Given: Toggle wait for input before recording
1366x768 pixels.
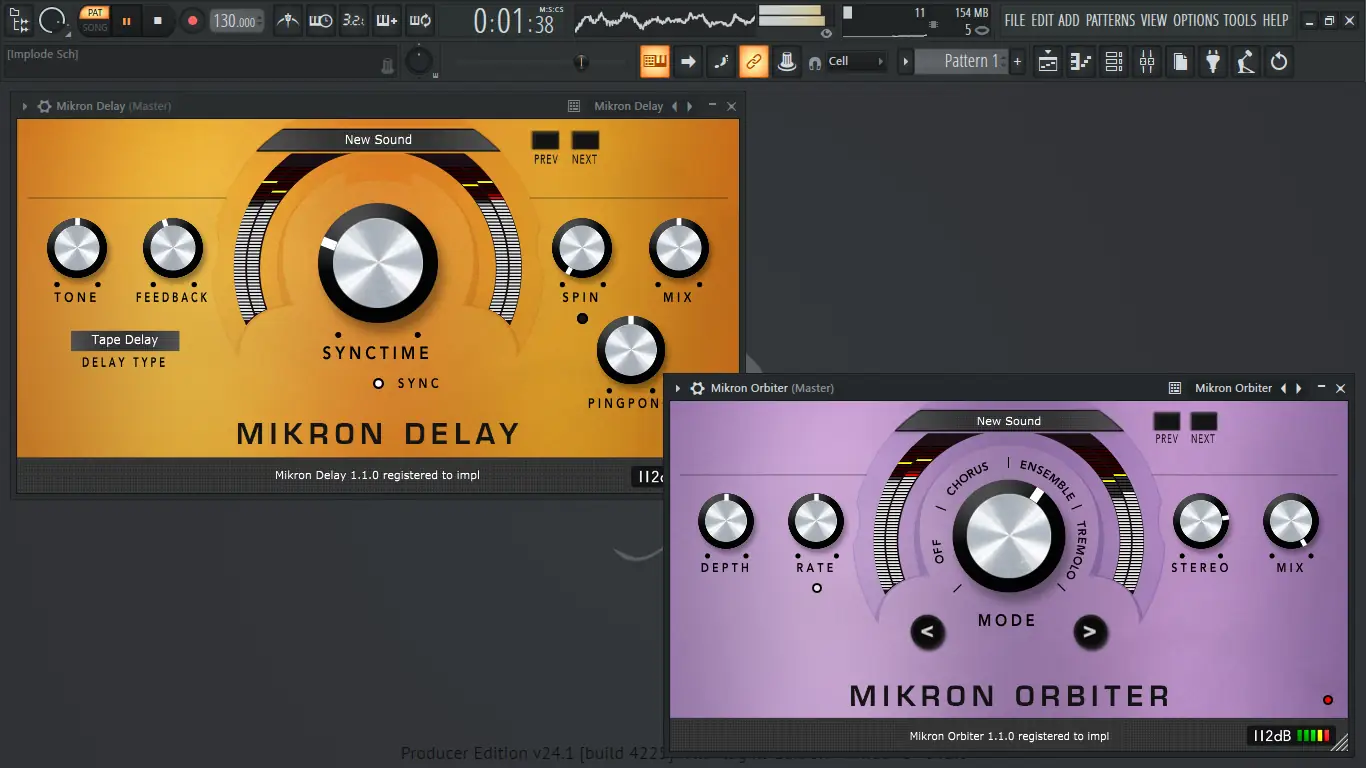Looking at the screenshot, I should (x=321, y=20).
